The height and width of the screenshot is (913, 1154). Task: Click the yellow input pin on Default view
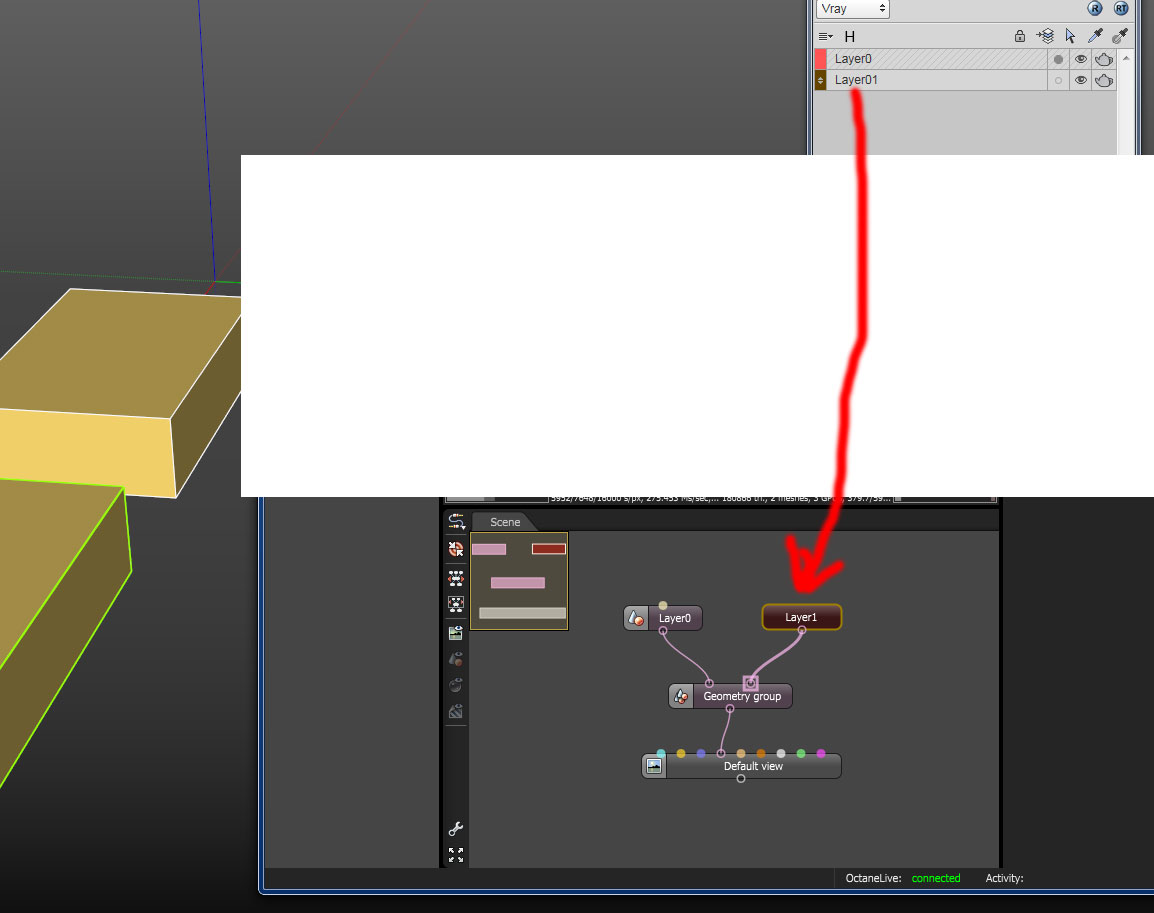(681, 753)
